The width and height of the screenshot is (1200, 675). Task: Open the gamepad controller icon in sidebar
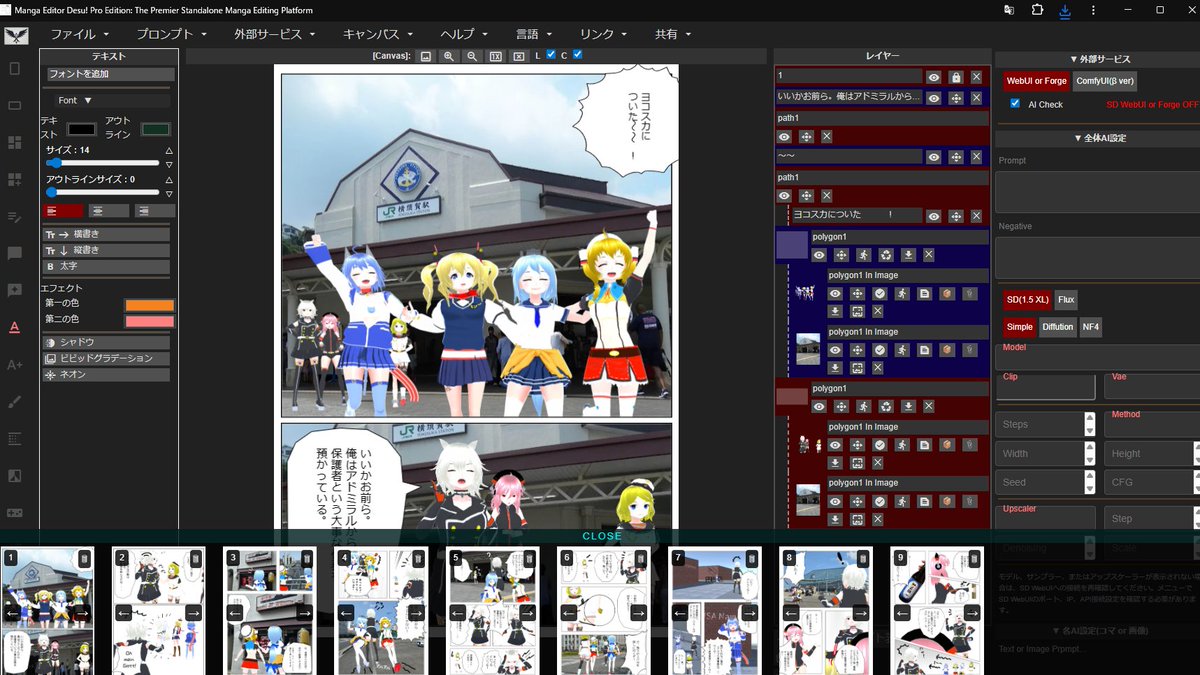[x=14, y=512]
